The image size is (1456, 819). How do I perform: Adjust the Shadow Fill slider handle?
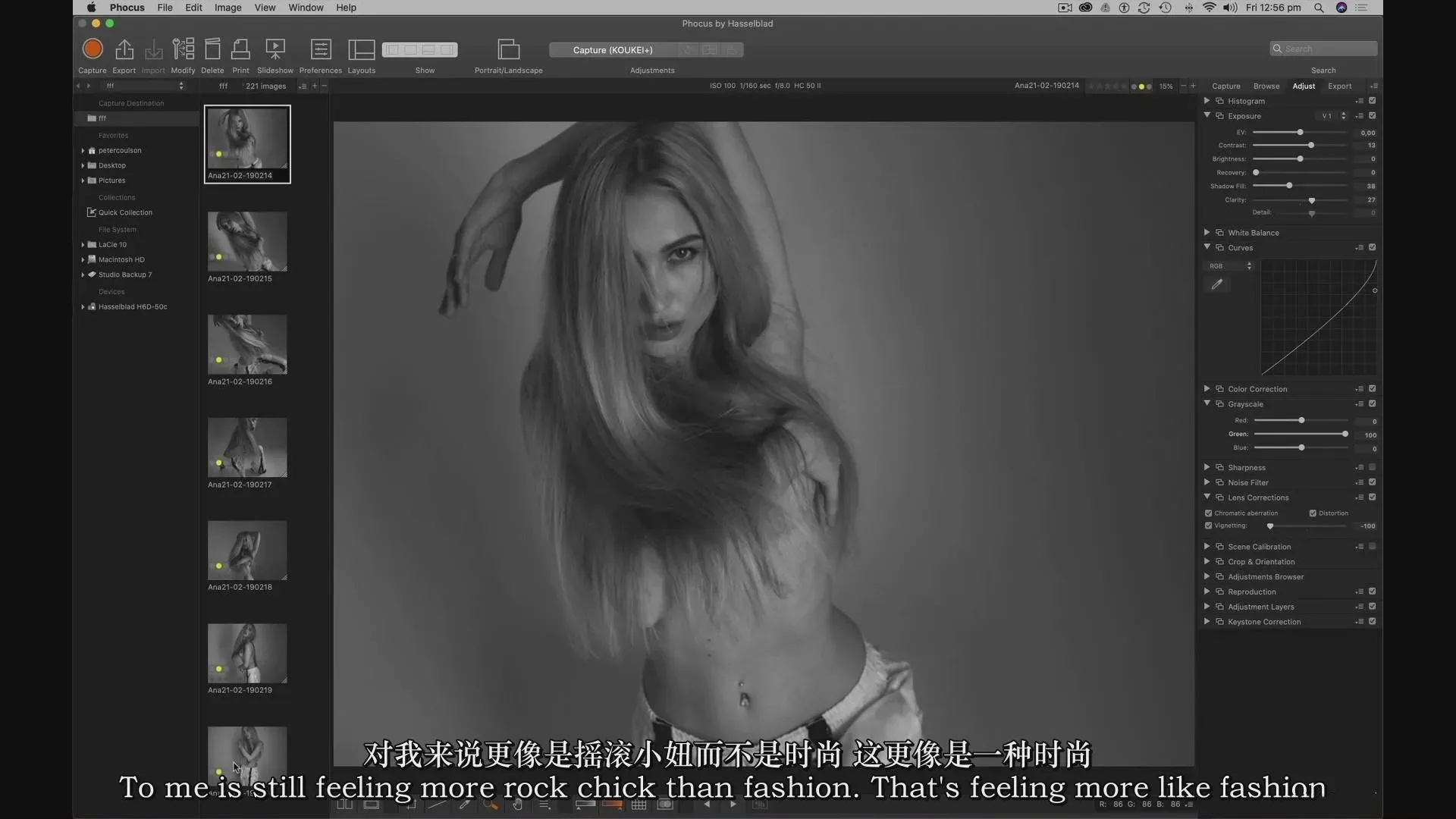point(1289,186)
